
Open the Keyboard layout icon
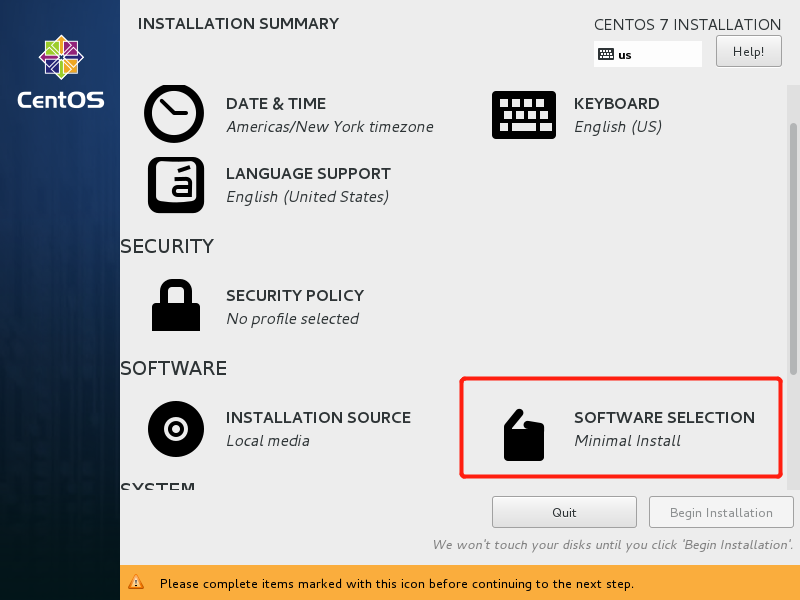coord(523,115)
